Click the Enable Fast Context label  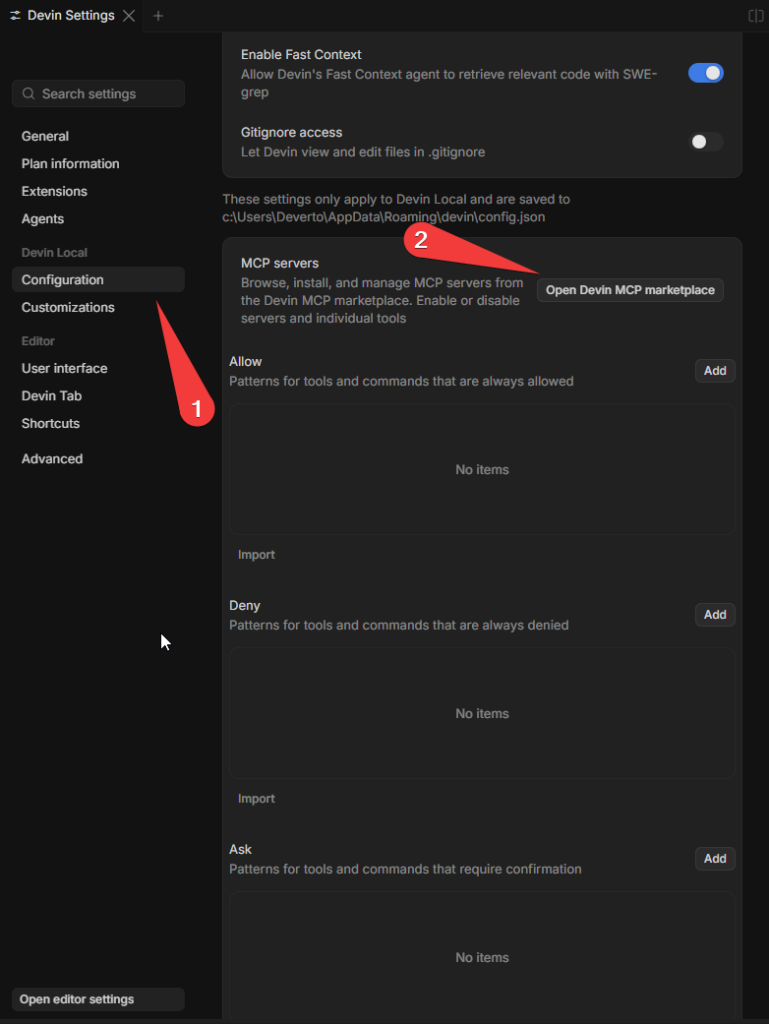click(301, 55)
